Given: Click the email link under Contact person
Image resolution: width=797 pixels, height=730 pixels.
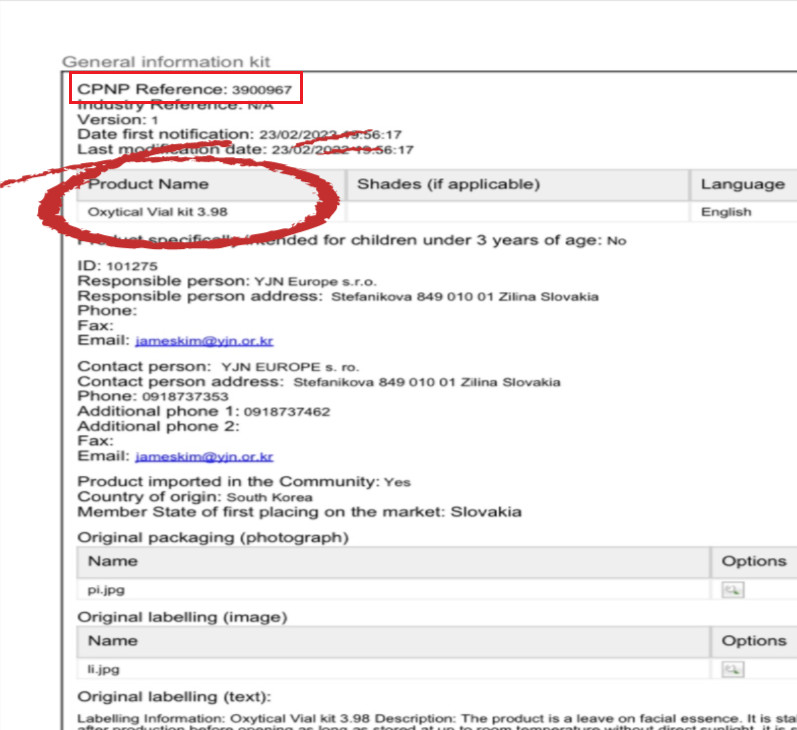Looking at the screenshot, I should (204, 457).
